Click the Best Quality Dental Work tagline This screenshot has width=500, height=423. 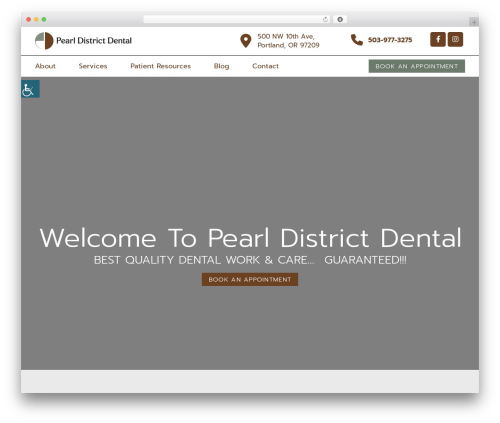point(250,260)
